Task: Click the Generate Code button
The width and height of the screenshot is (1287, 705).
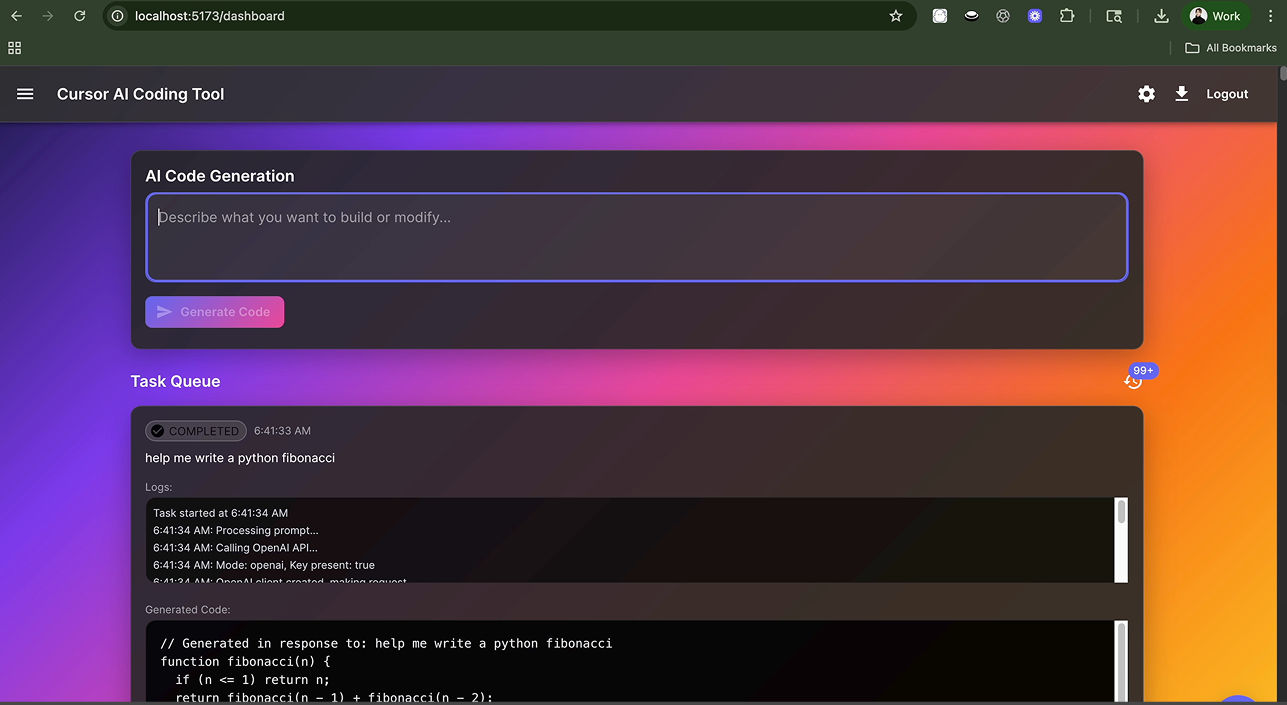Action: pyautogui.click(x=215, y=312)
